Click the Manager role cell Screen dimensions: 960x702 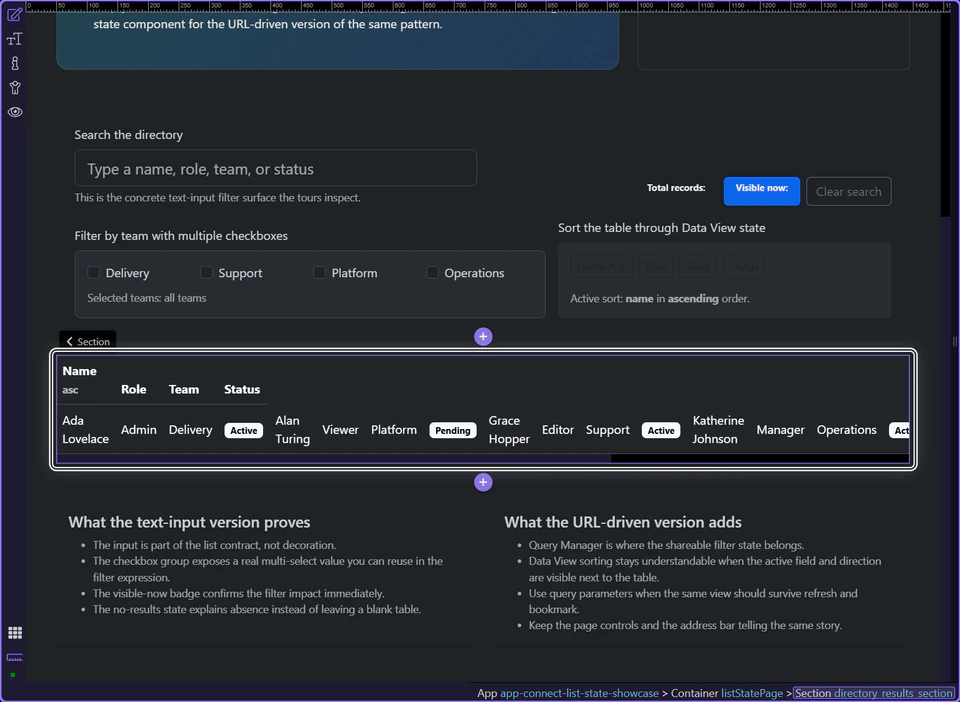[780, 430]
